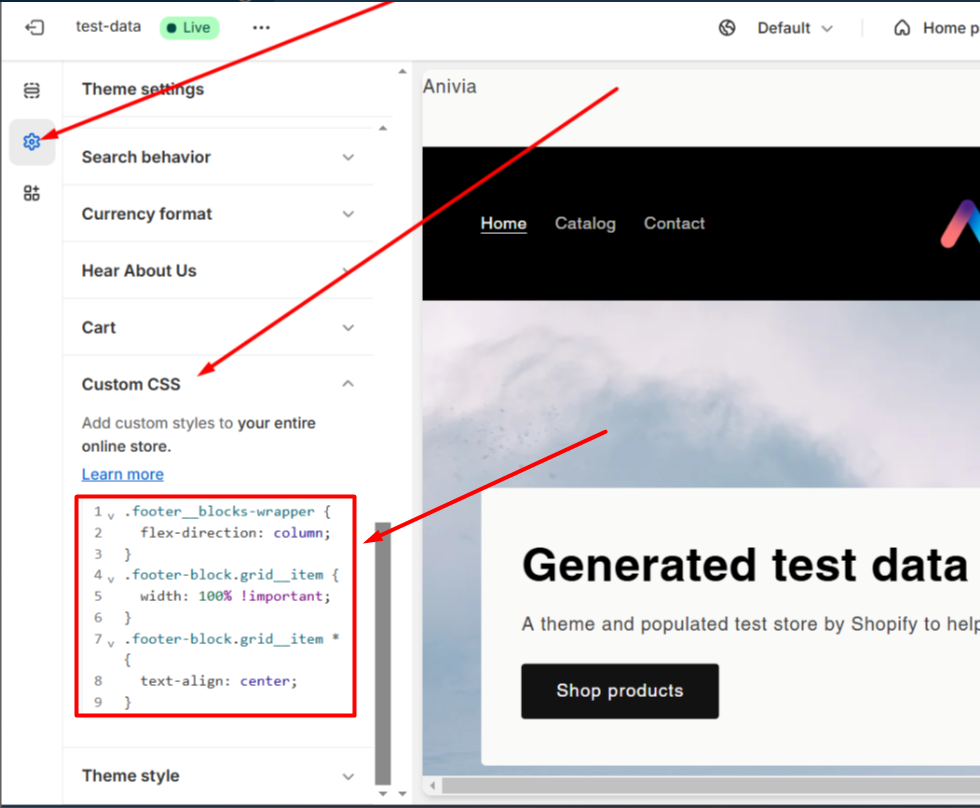Screen dimensions: 980x808
Task: Fold the CSS rule at line 4
Action: 111,579
